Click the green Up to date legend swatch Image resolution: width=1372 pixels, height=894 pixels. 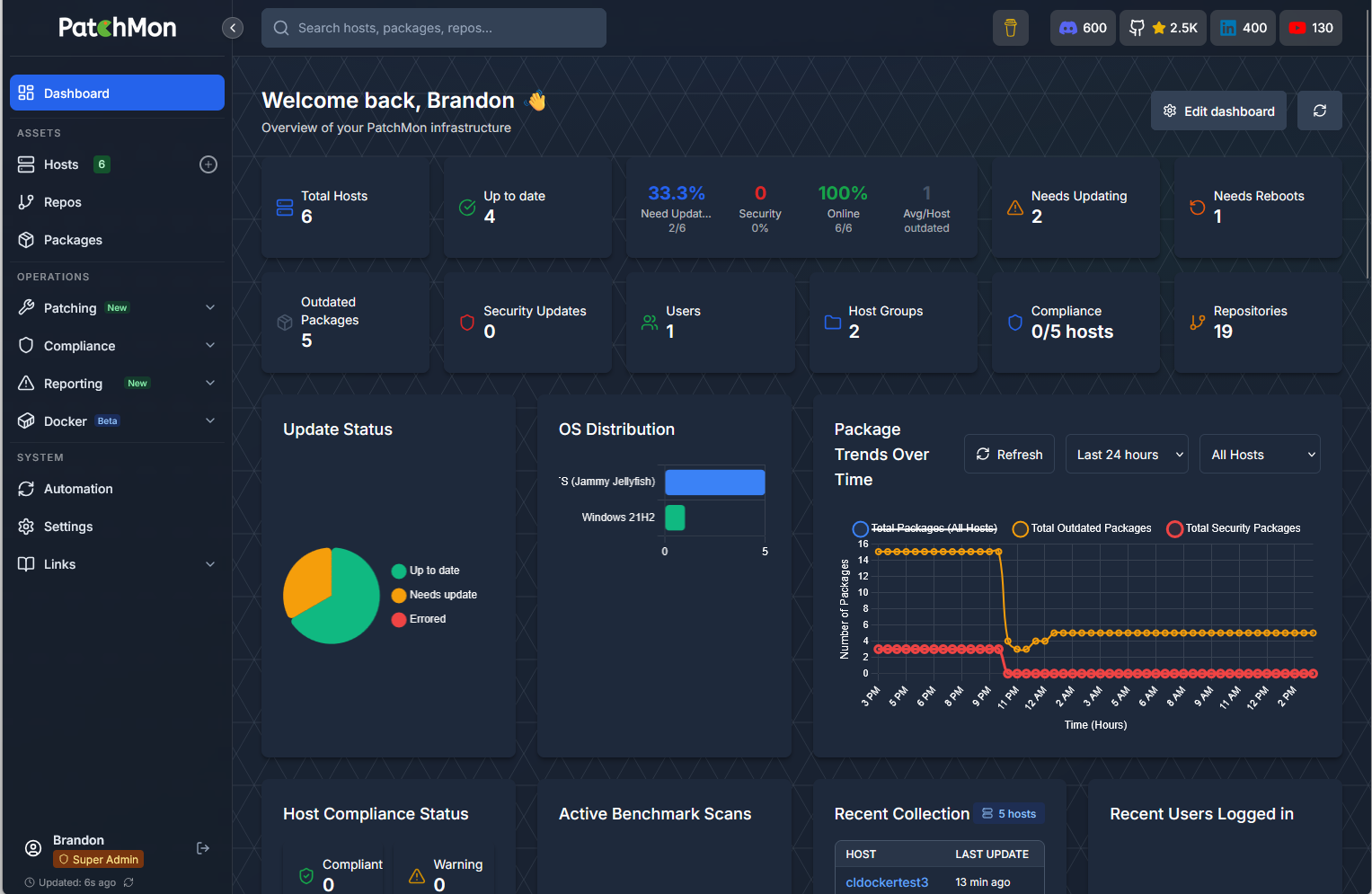click(399, 571)
